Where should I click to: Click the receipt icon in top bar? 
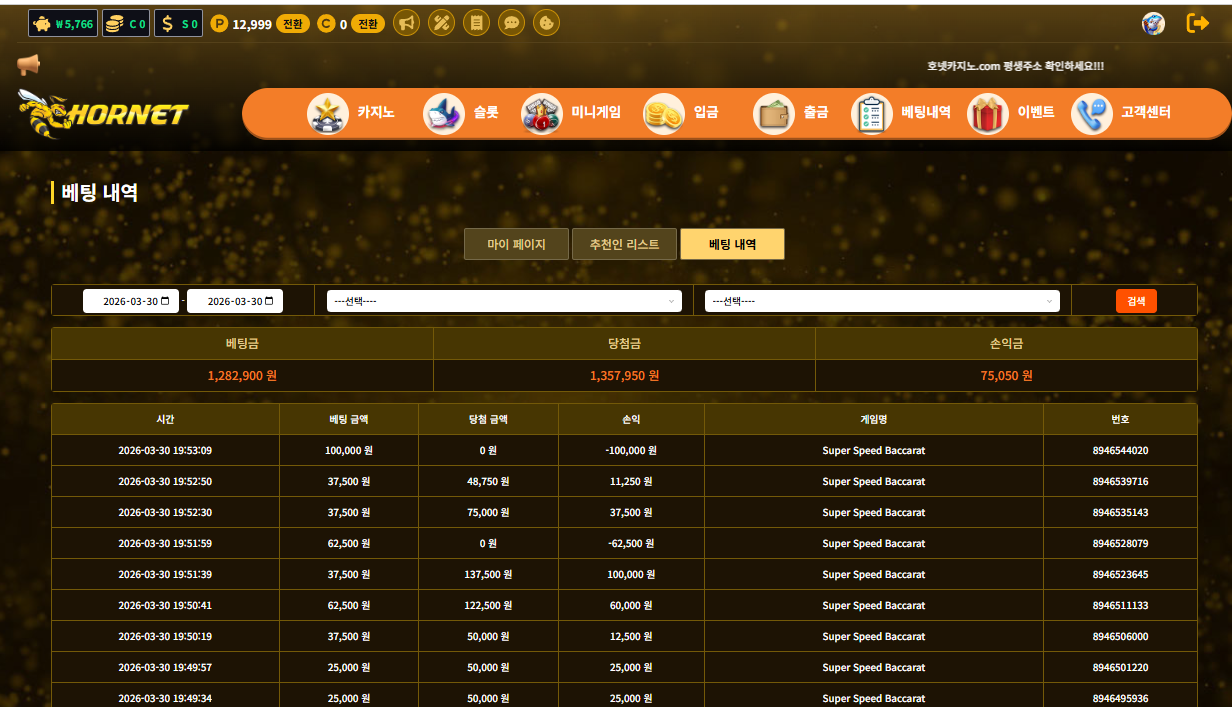coord(476,23)
